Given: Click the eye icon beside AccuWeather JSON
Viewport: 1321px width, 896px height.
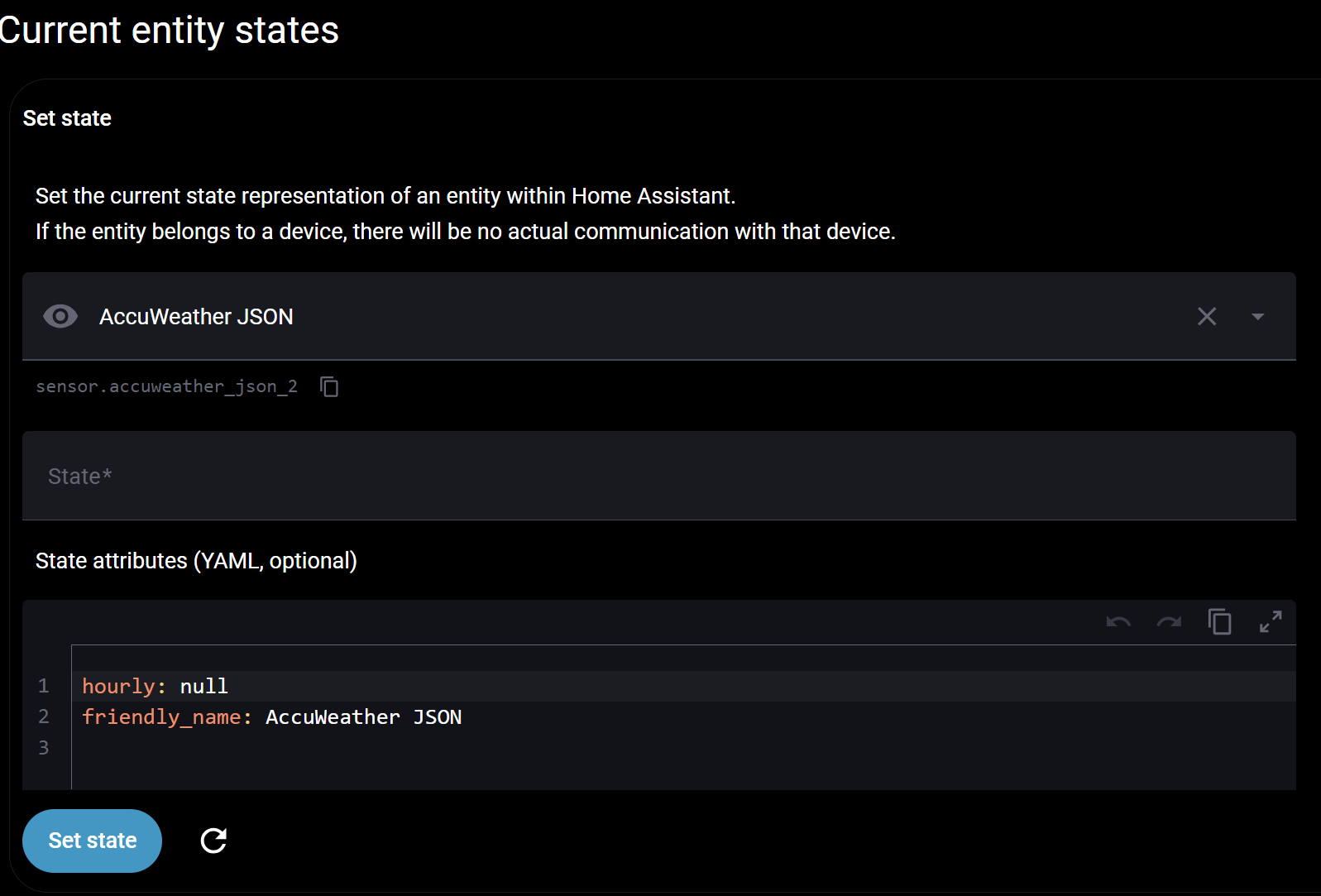Looking at the screenshot, I should (x=60, y=316).
